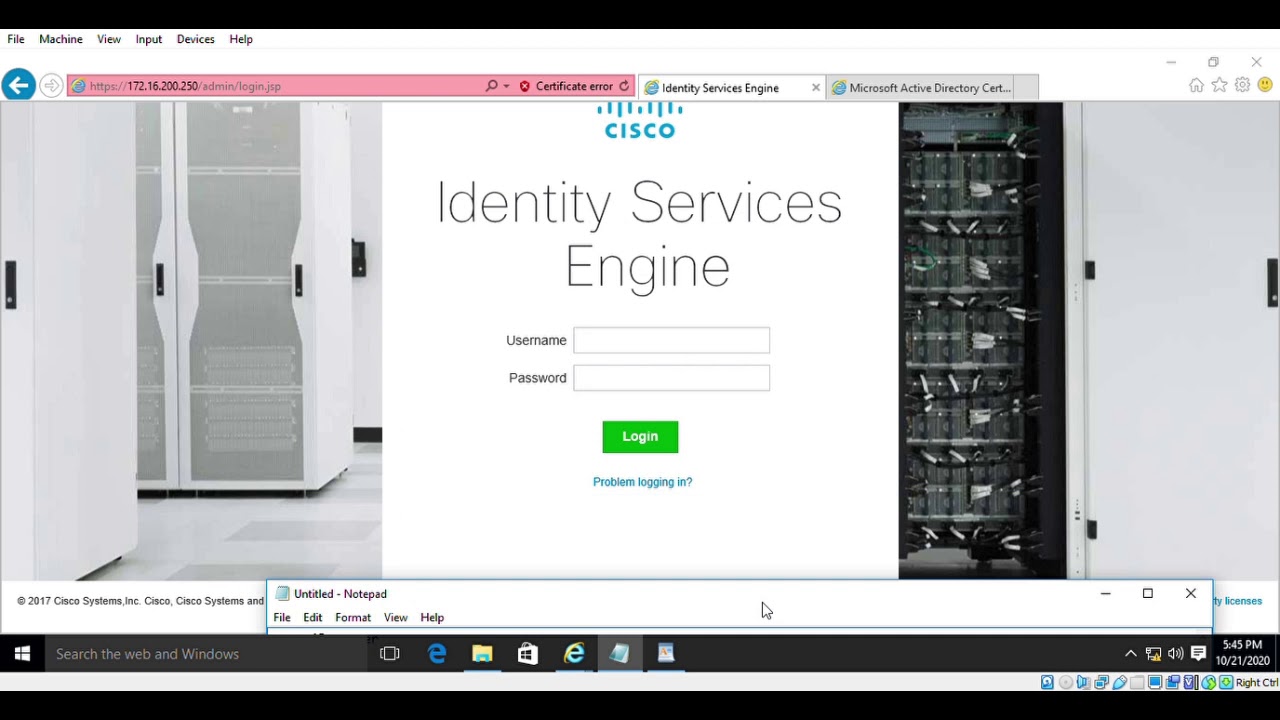Viewport: 1280px width, 720px height.
Task: View the Certificate error warning
Action: [x=566, y=86]
